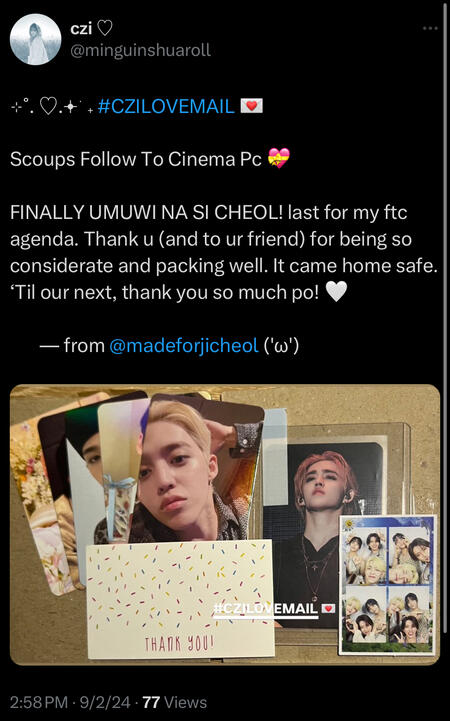Image resolution: width=450 pixels, height=721 pixels.
Task: Click the 'Scoups Follow To Cinema Pc' text line
Action: tap(136, 159)
